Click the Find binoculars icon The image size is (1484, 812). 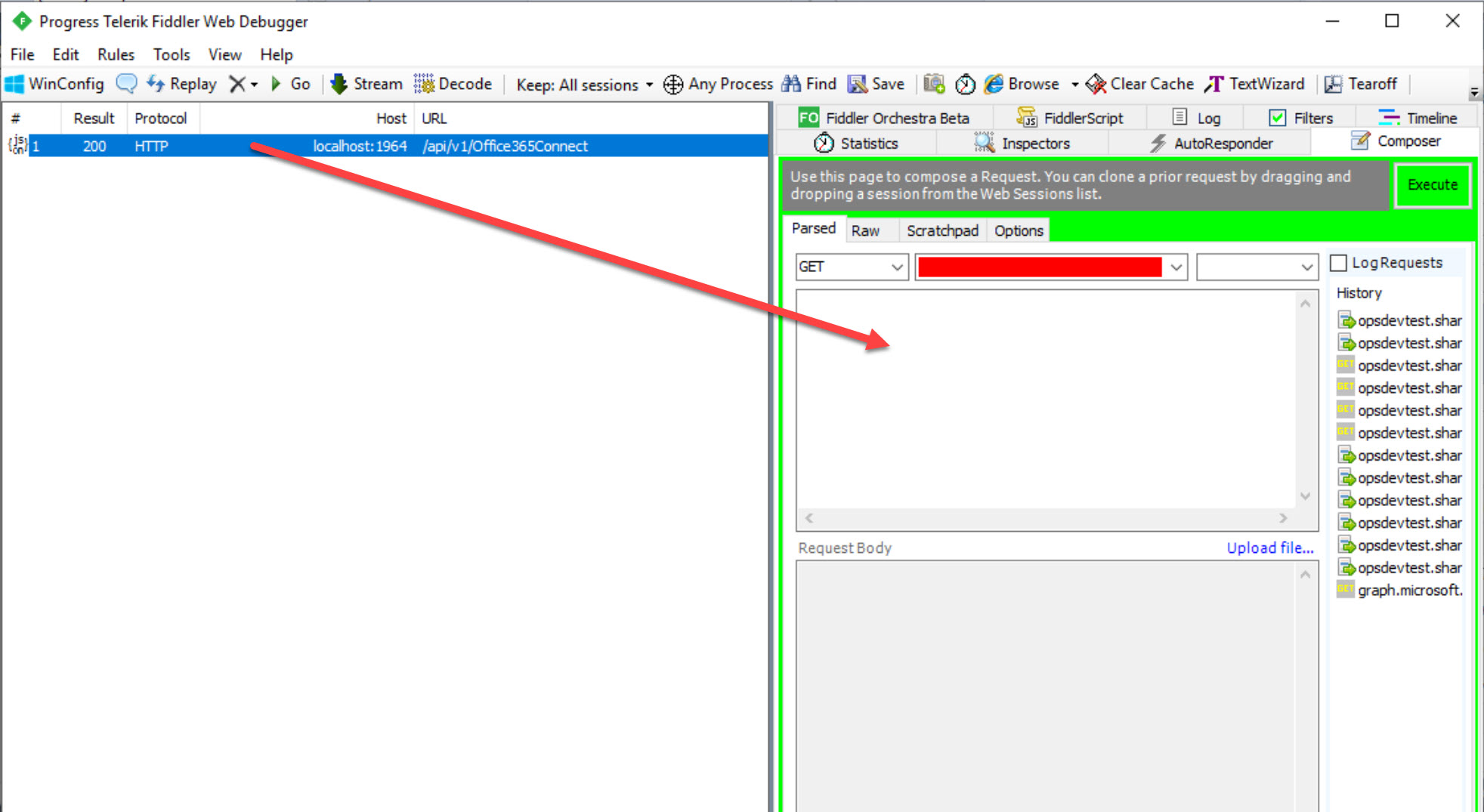point(791,84)
